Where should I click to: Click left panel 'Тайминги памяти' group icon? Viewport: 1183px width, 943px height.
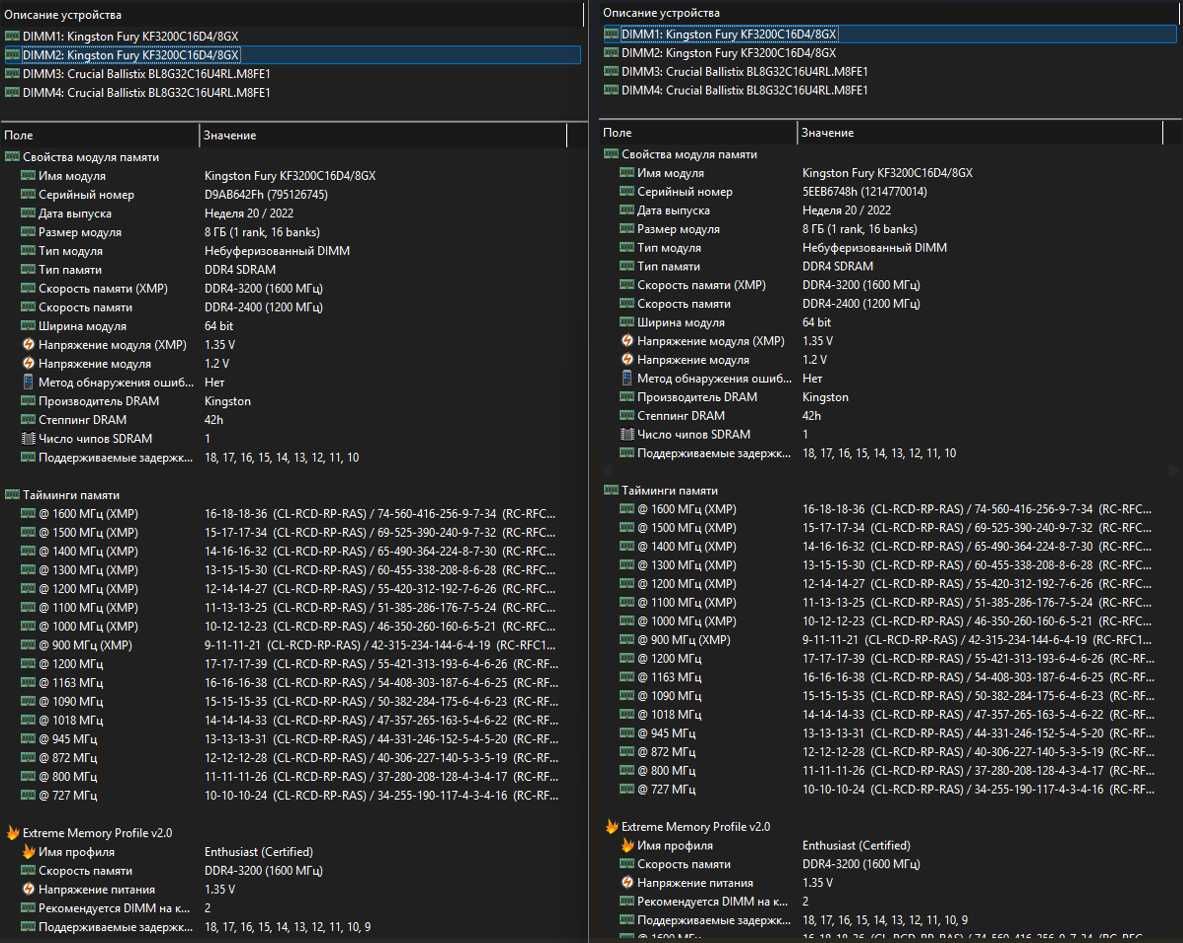click(12, 495)
